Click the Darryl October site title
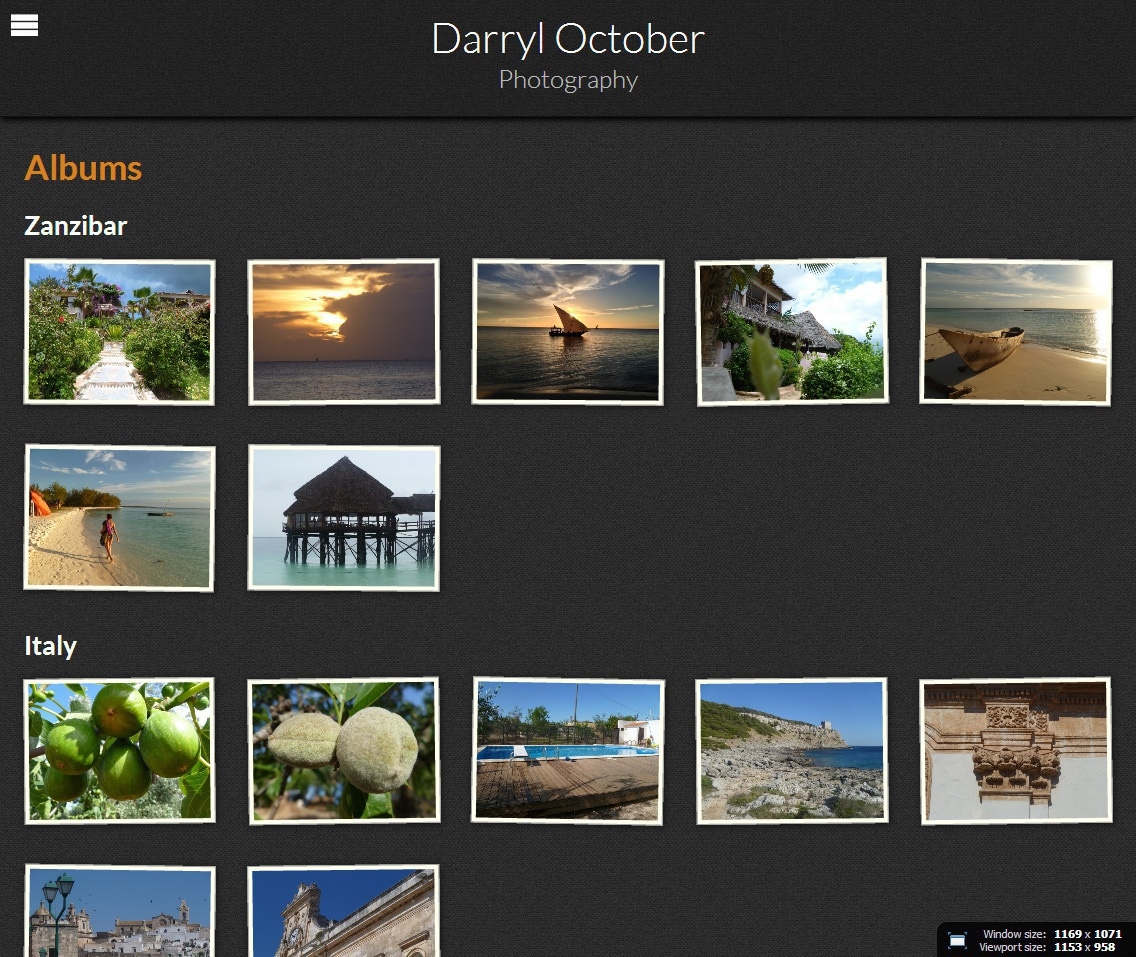Screen dimensions: 1136x957 (x=567, y=39)
